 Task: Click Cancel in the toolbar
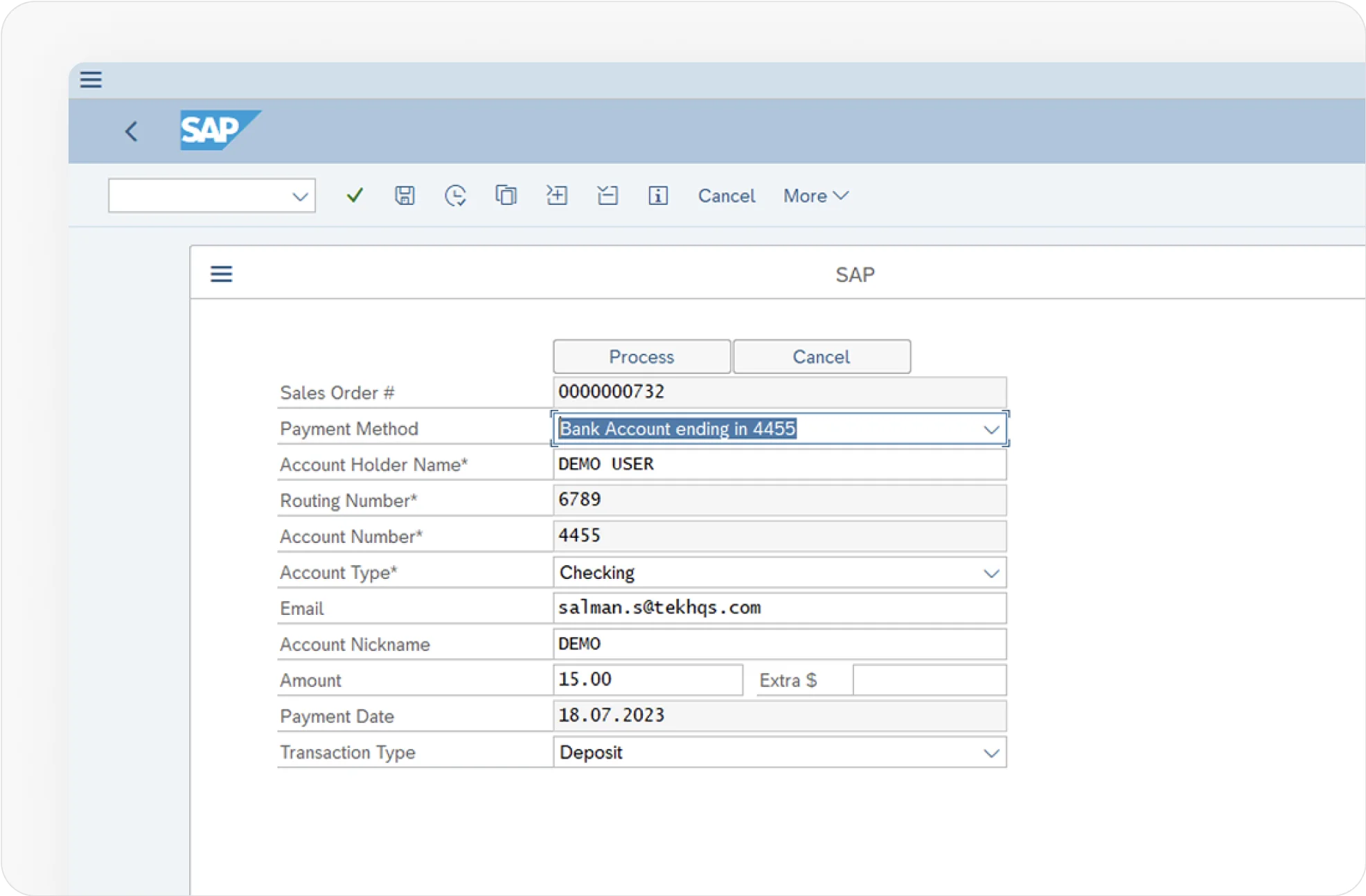tap(726, 196)
